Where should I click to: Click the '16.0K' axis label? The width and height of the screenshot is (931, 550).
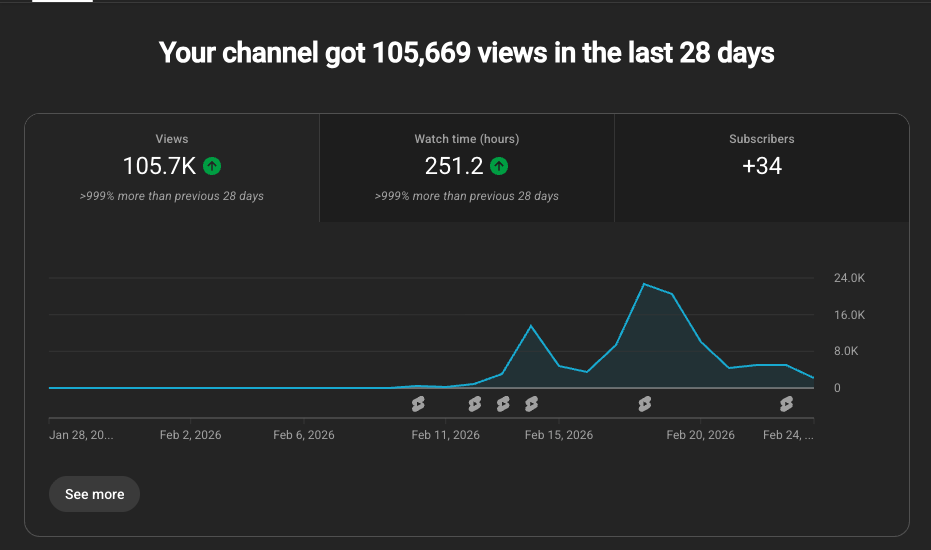click(849, 315)
